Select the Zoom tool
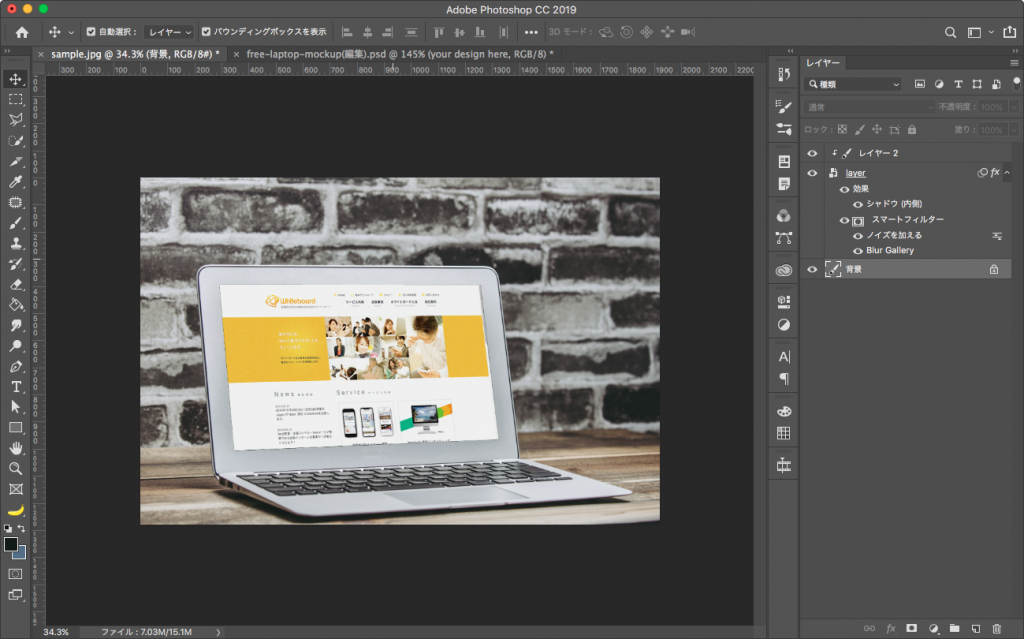The height and width of the screenshot is (639, 1024). click(13, 468)
